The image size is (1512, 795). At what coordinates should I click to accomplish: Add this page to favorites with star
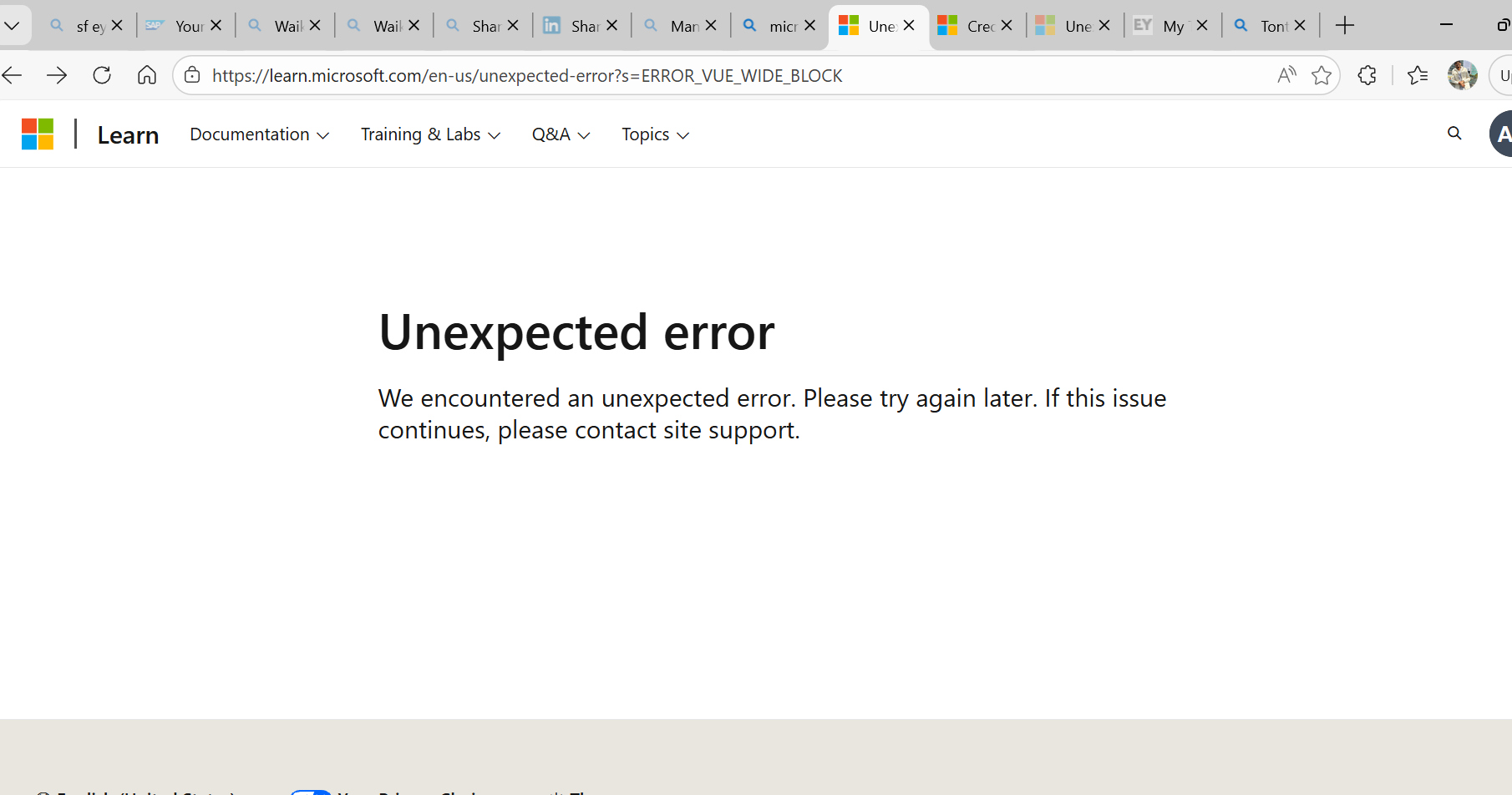tap(1322, 75)
